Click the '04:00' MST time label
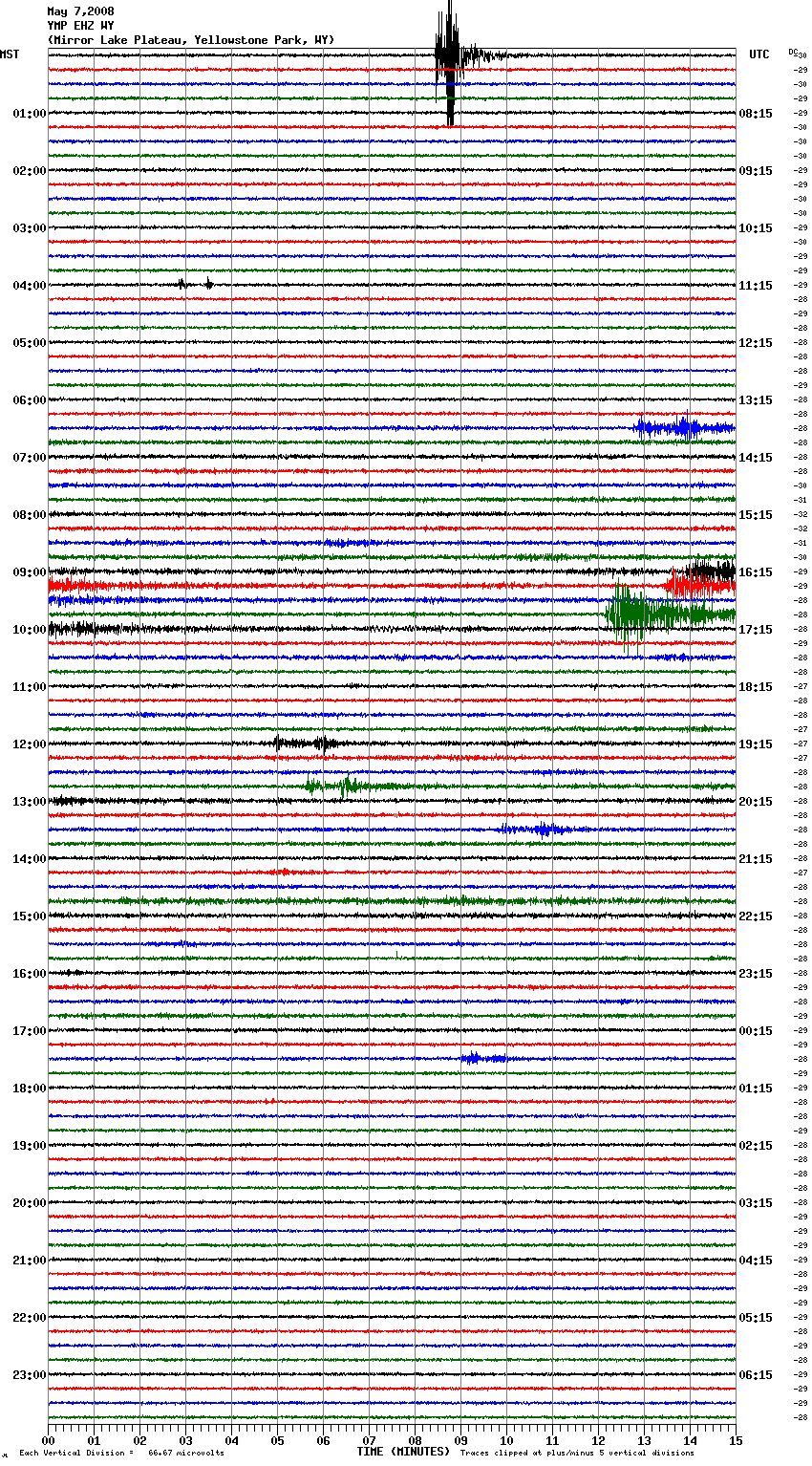The image size is (812, 1466). click(x=30, y=286)
